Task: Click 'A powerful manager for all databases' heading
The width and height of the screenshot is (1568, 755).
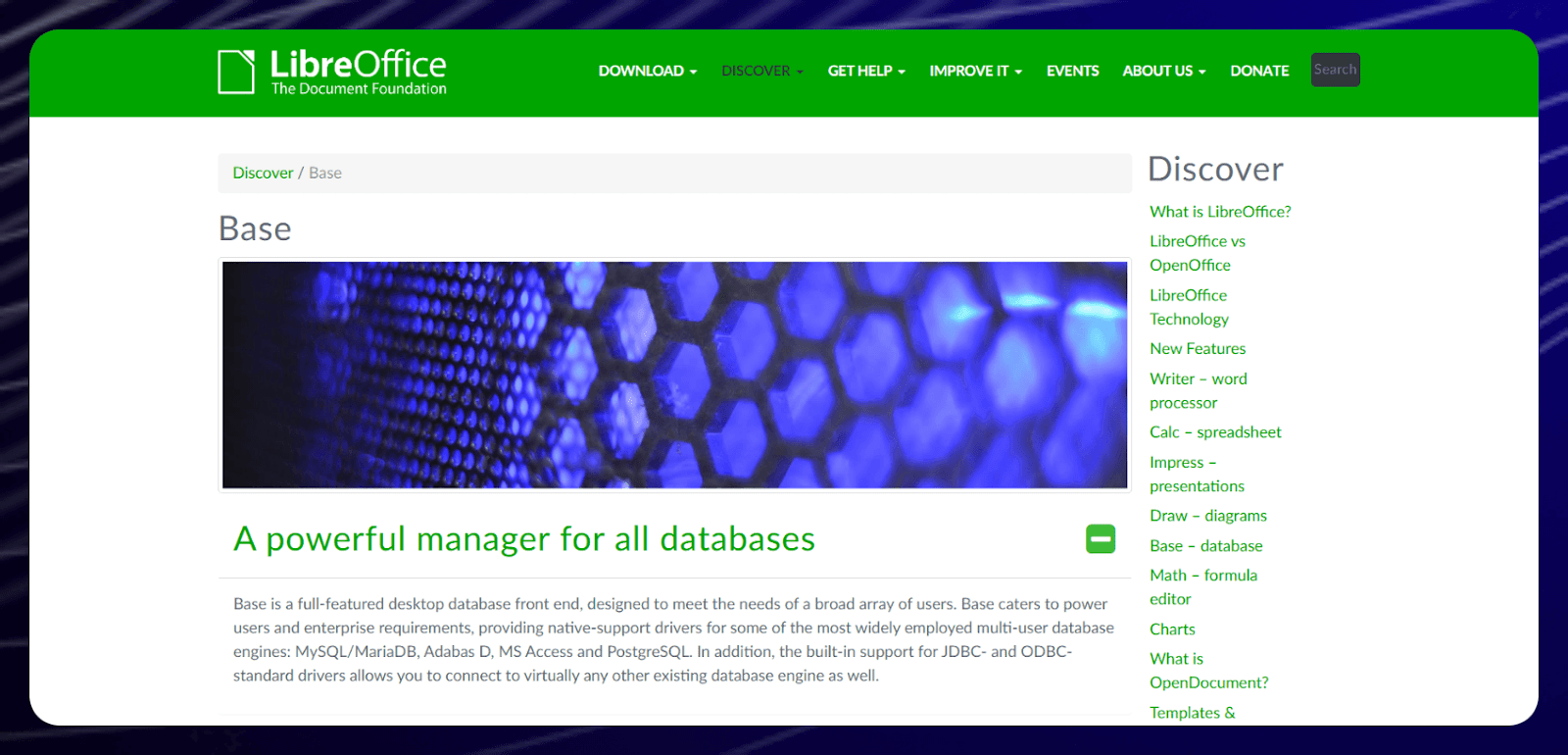Action: [x=524, y=539]
